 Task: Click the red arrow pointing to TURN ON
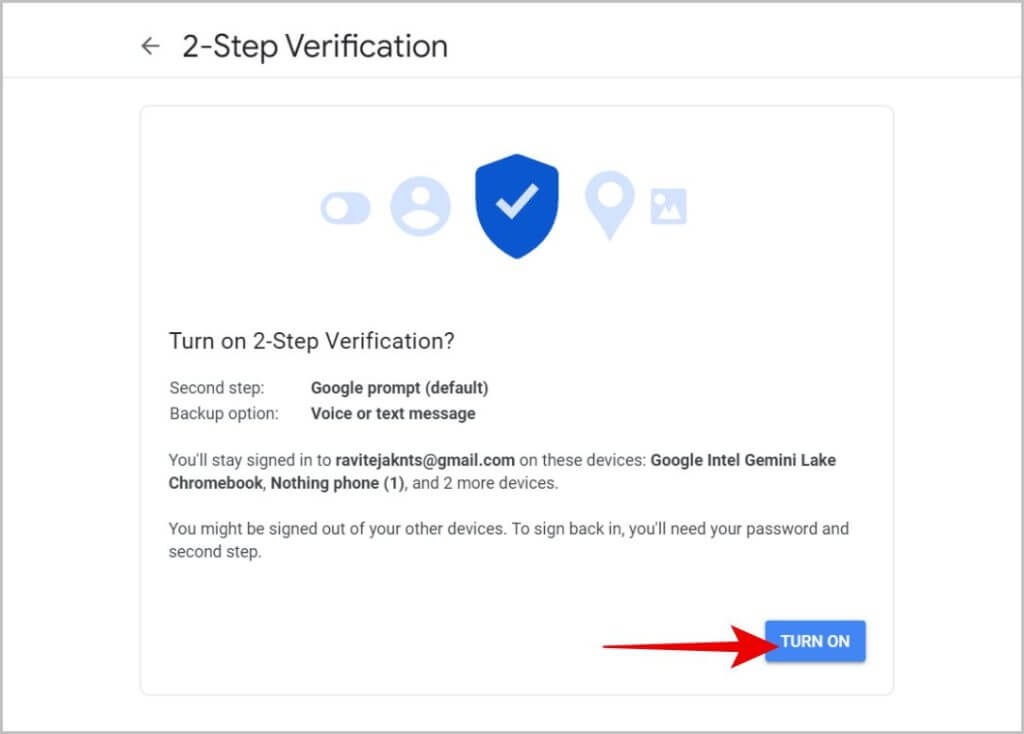(x=682, y=645)
